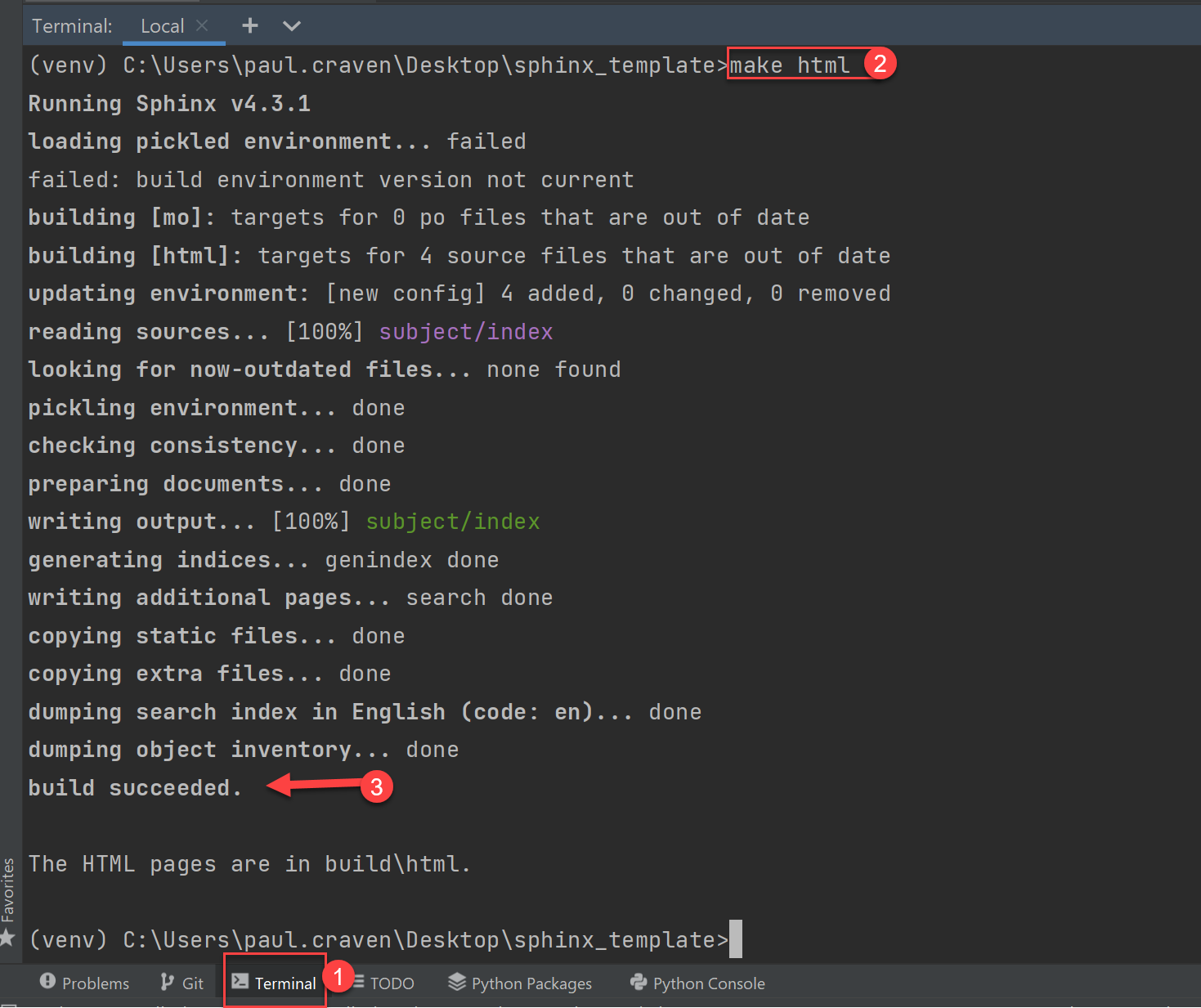
Task: Click the 'make html' command text
Action: 790,65
